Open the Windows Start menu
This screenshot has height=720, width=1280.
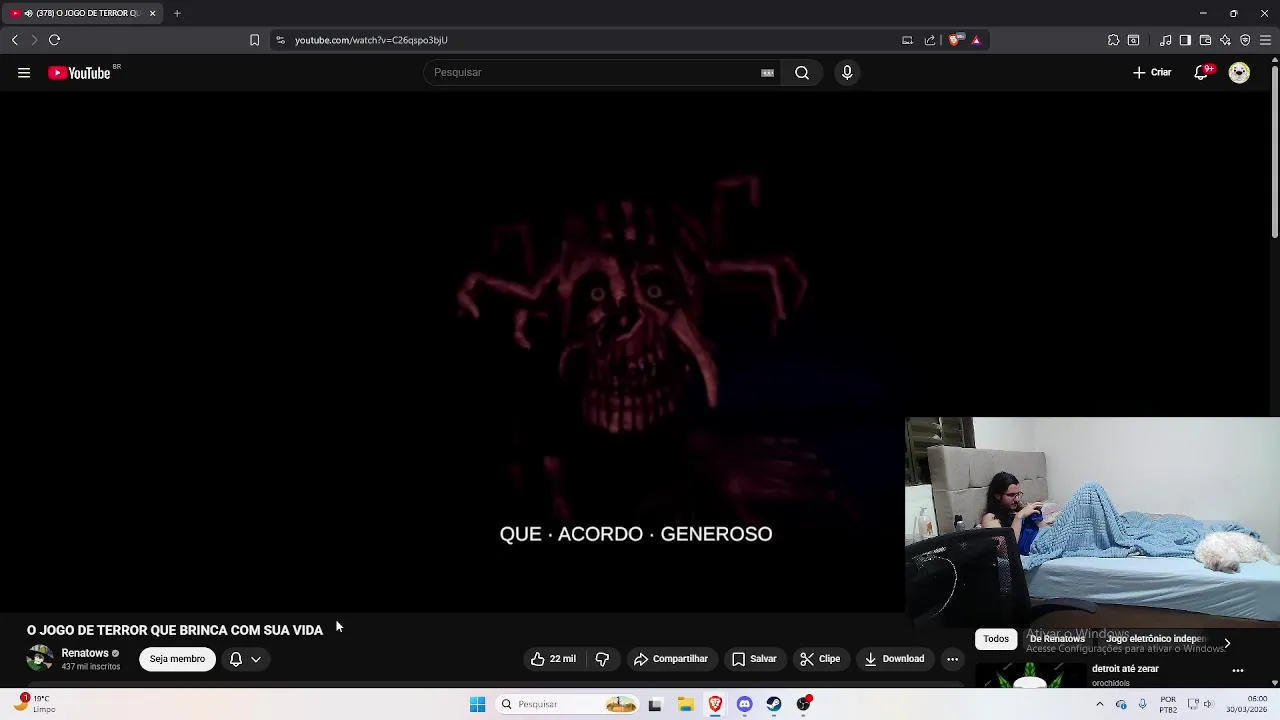477,704
